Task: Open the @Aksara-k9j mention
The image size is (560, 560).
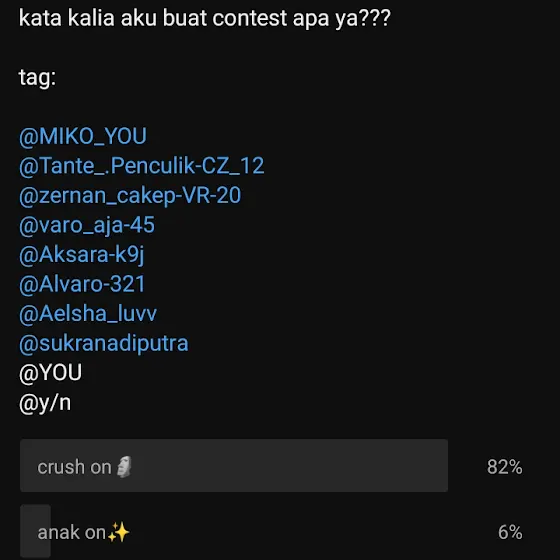Action: click(x=81, y=255)
